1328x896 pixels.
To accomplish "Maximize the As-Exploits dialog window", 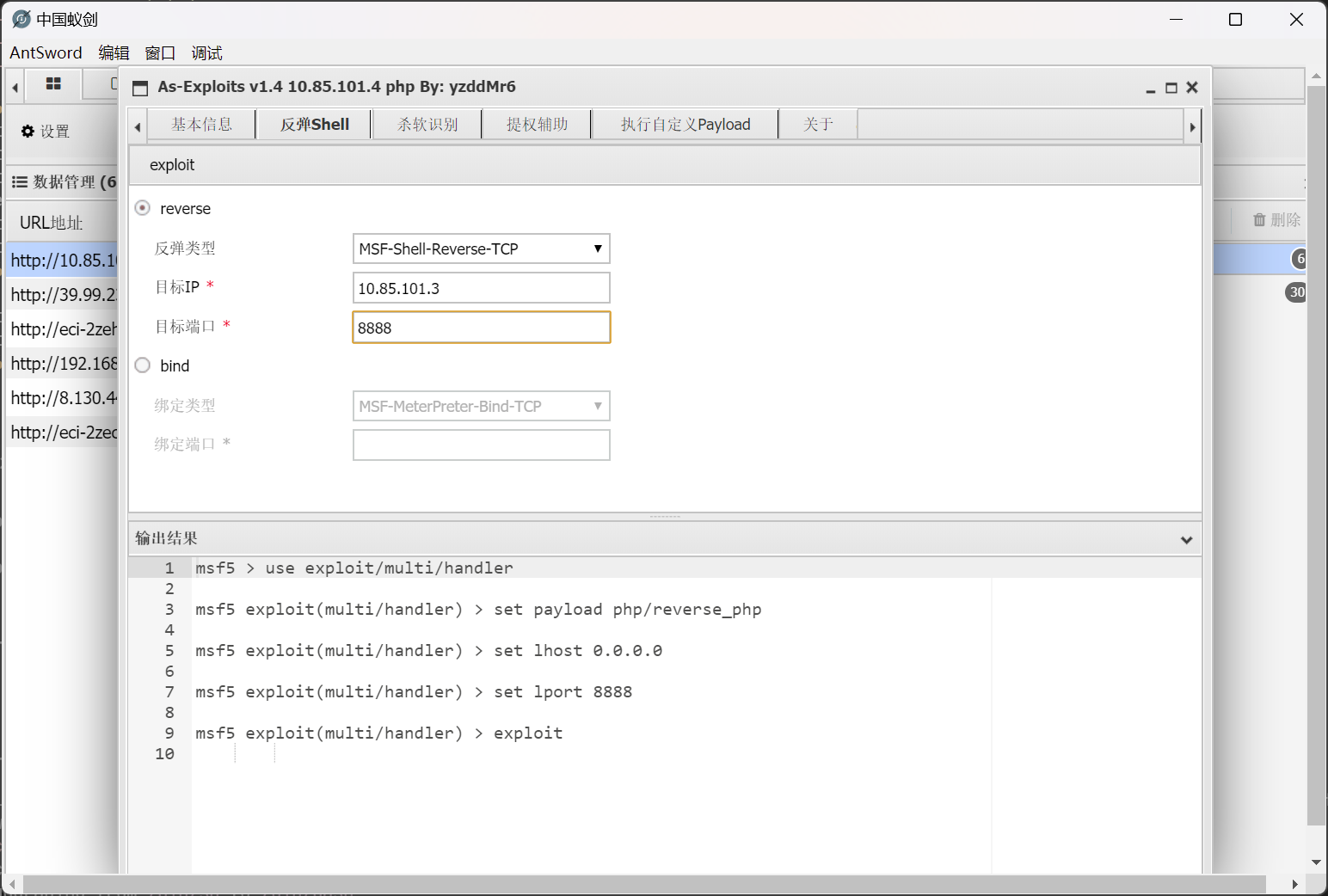I will point(1171,88).
